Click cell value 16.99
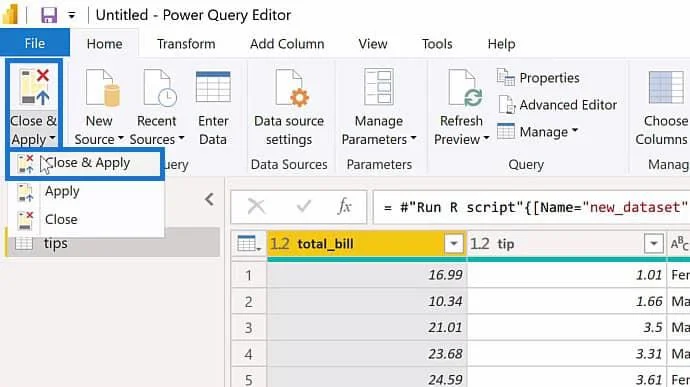690x387 pixels. coord(367,275)
